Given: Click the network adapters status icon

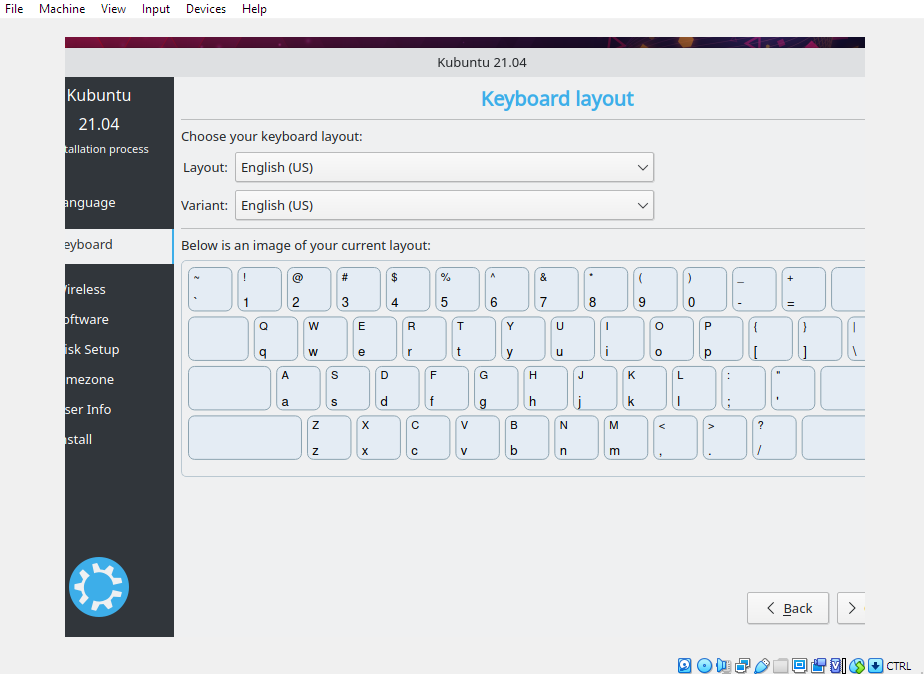Looking at the screenshot, I should pos(742,666).
